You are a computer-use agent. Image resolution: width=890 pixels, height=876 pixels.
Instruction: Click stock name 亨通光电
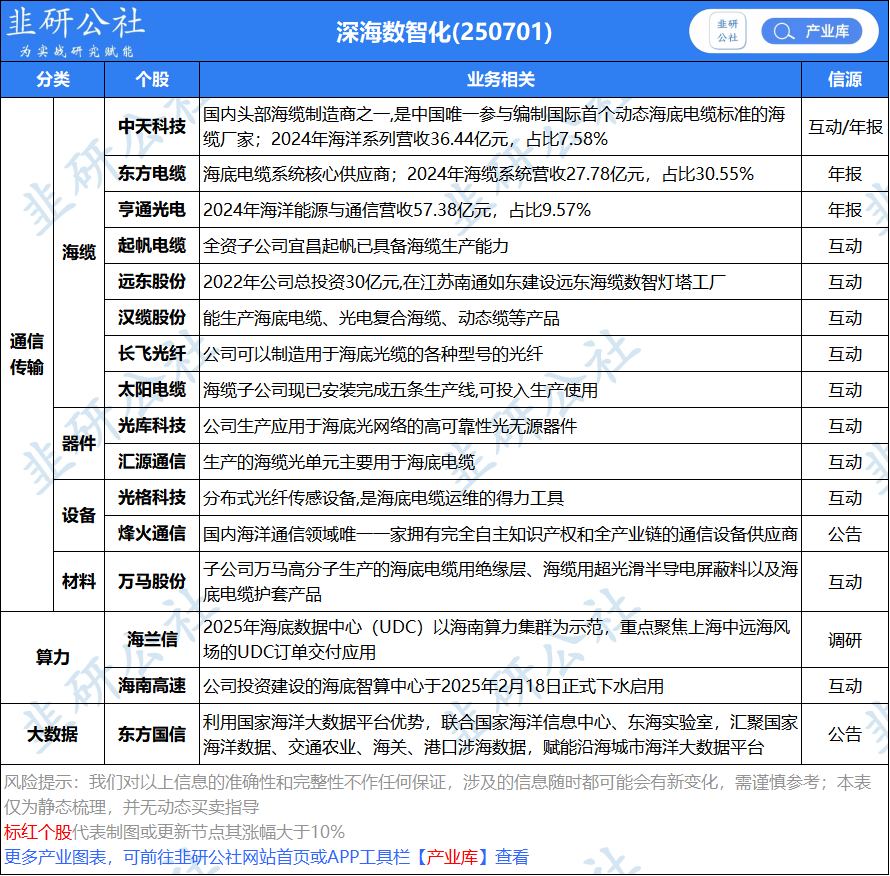152,210
